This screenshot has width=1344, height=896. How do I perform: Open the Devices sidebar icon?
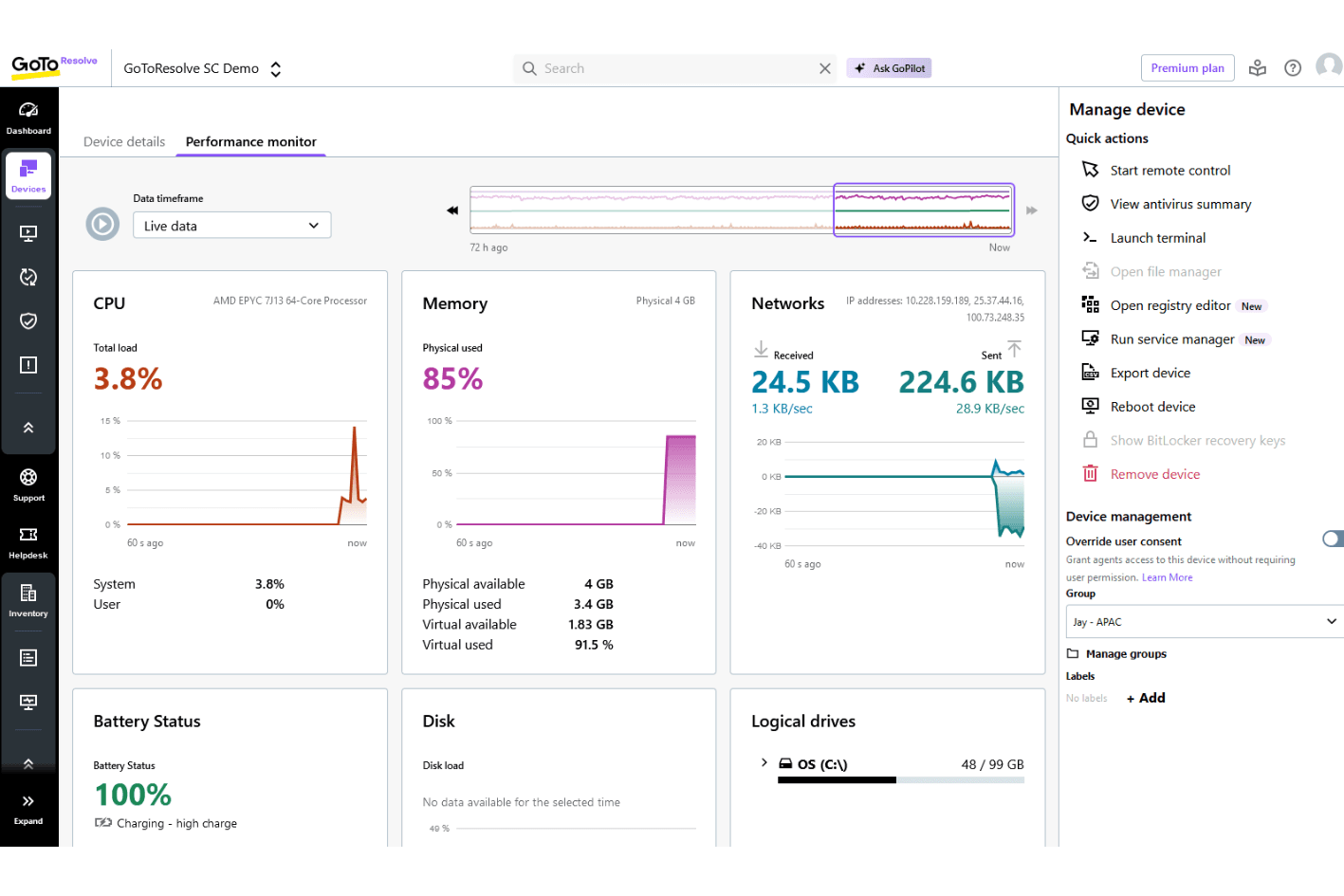click(x=28, y=175)
